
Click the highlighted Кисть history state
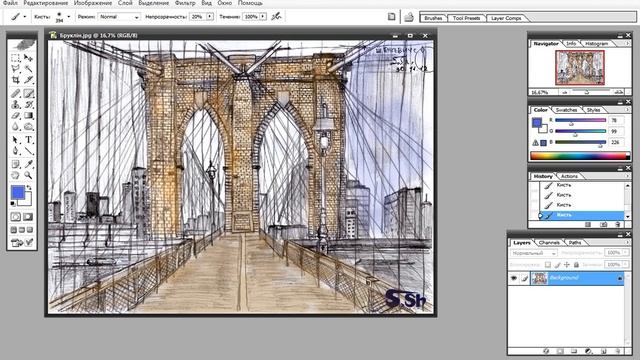[582, 215]
